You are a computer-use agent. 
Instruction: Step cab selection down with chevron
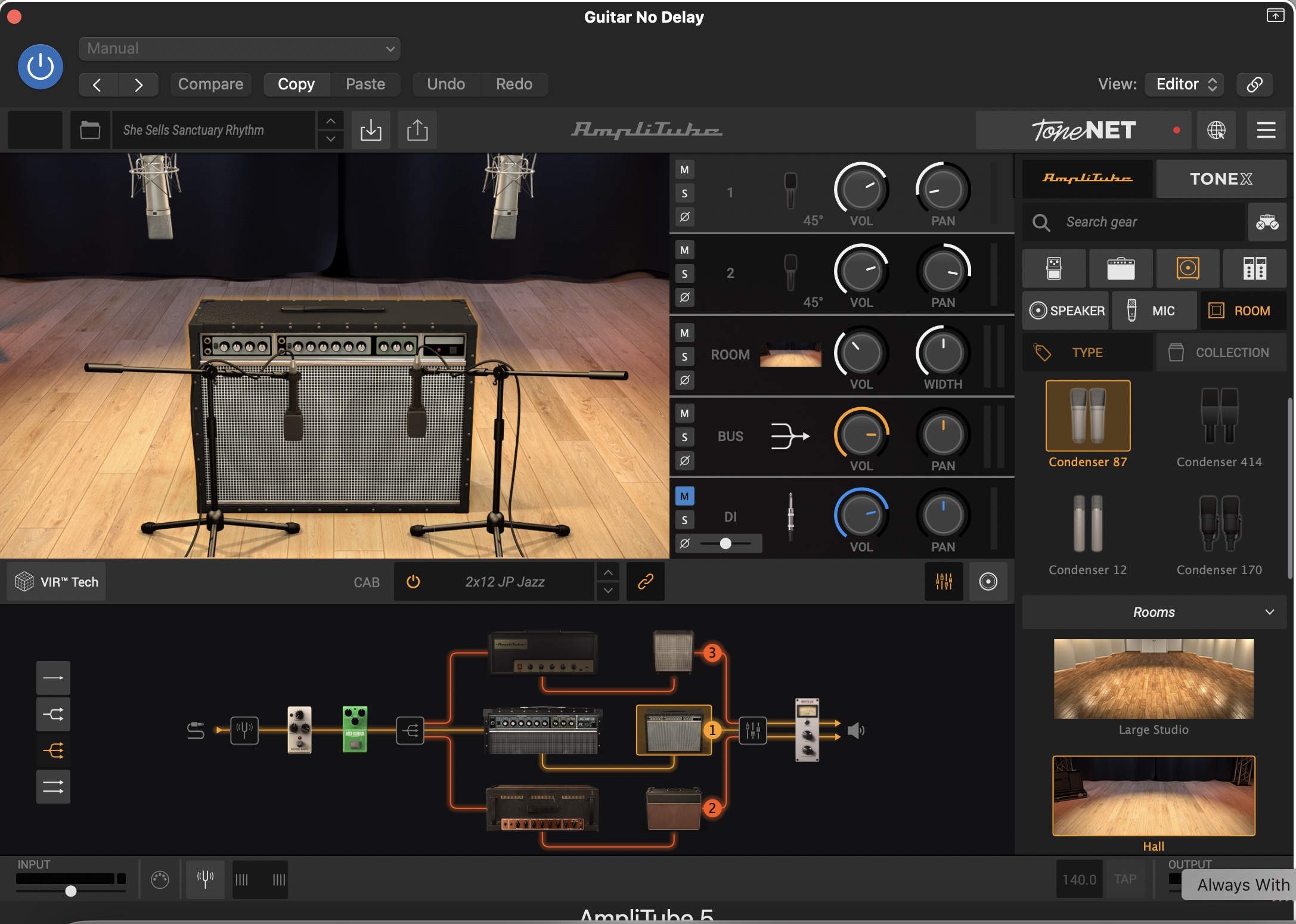click(607, 591)
